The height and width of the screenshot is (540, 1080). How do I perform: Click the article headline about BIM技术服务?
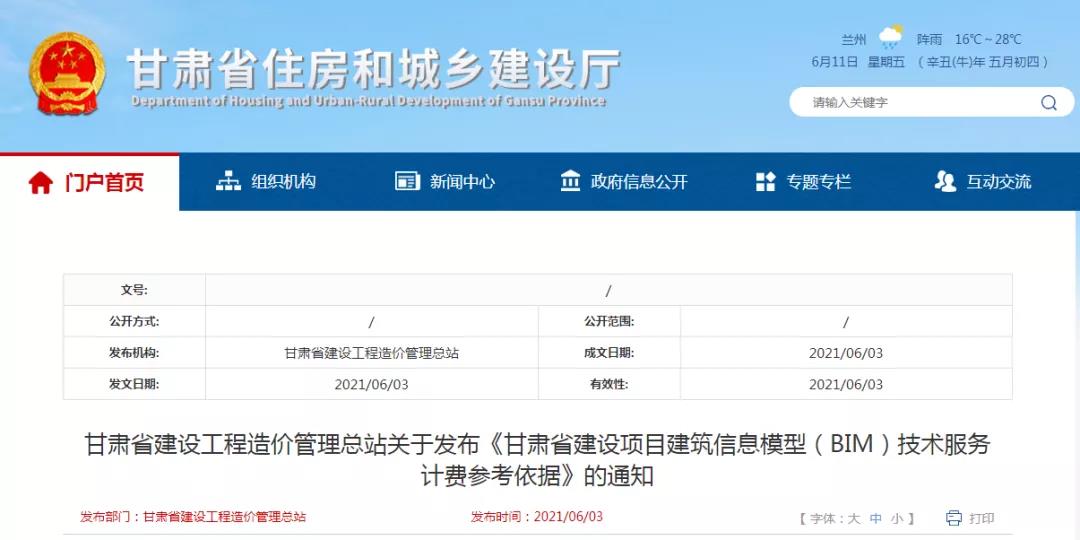537,460
